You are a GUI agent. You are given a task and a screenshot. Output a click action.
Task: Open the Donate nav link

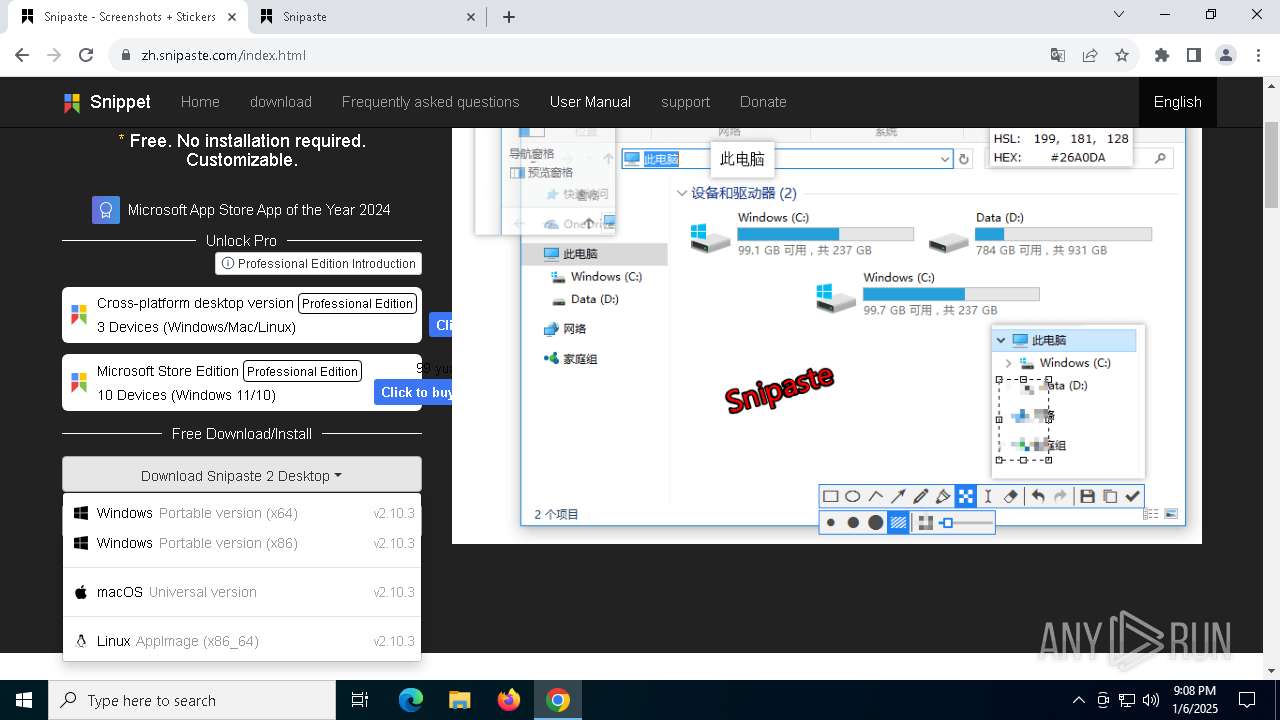pos(763,102)
